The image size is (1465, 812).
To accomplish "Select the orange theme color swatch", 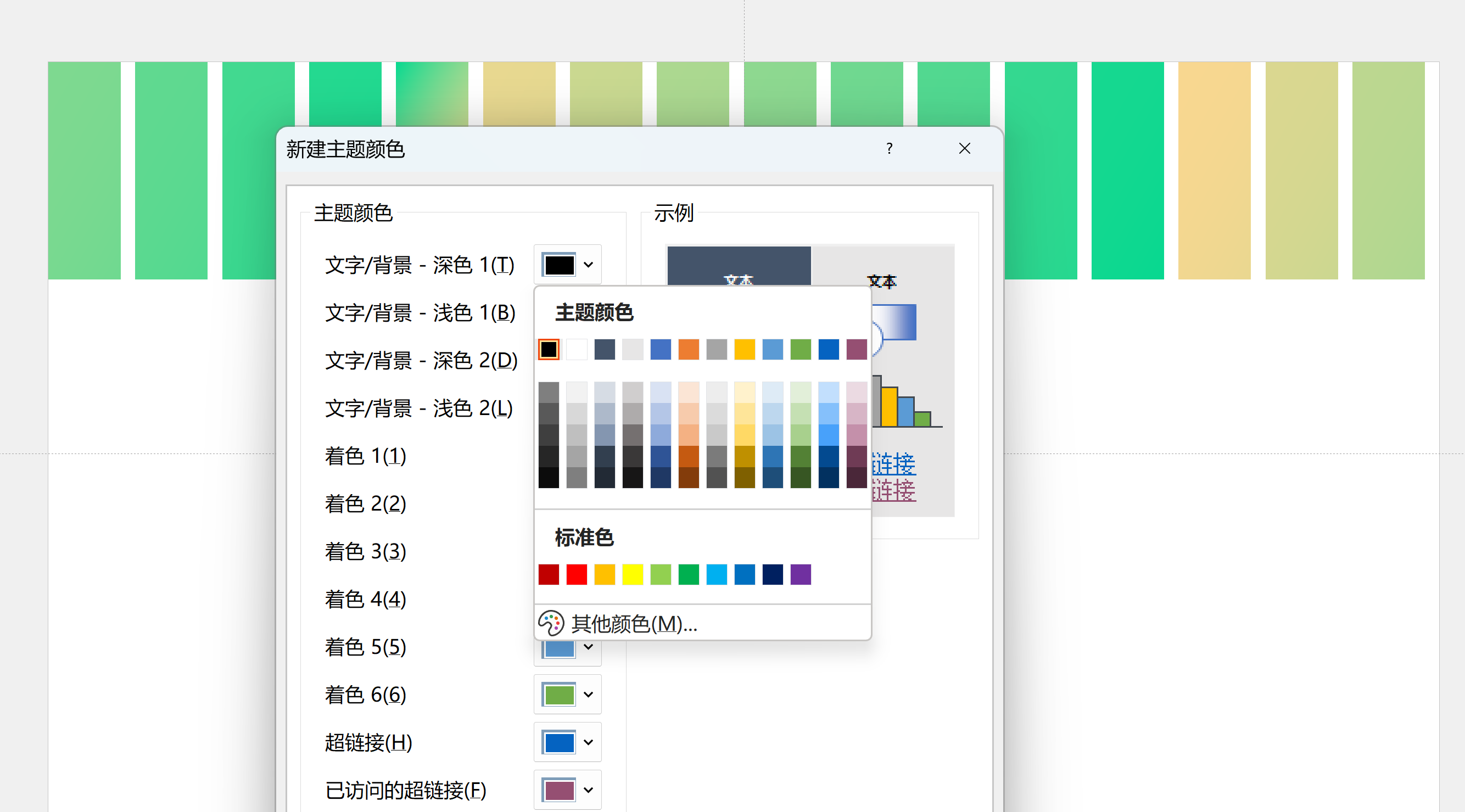I will tap(689, 349).
